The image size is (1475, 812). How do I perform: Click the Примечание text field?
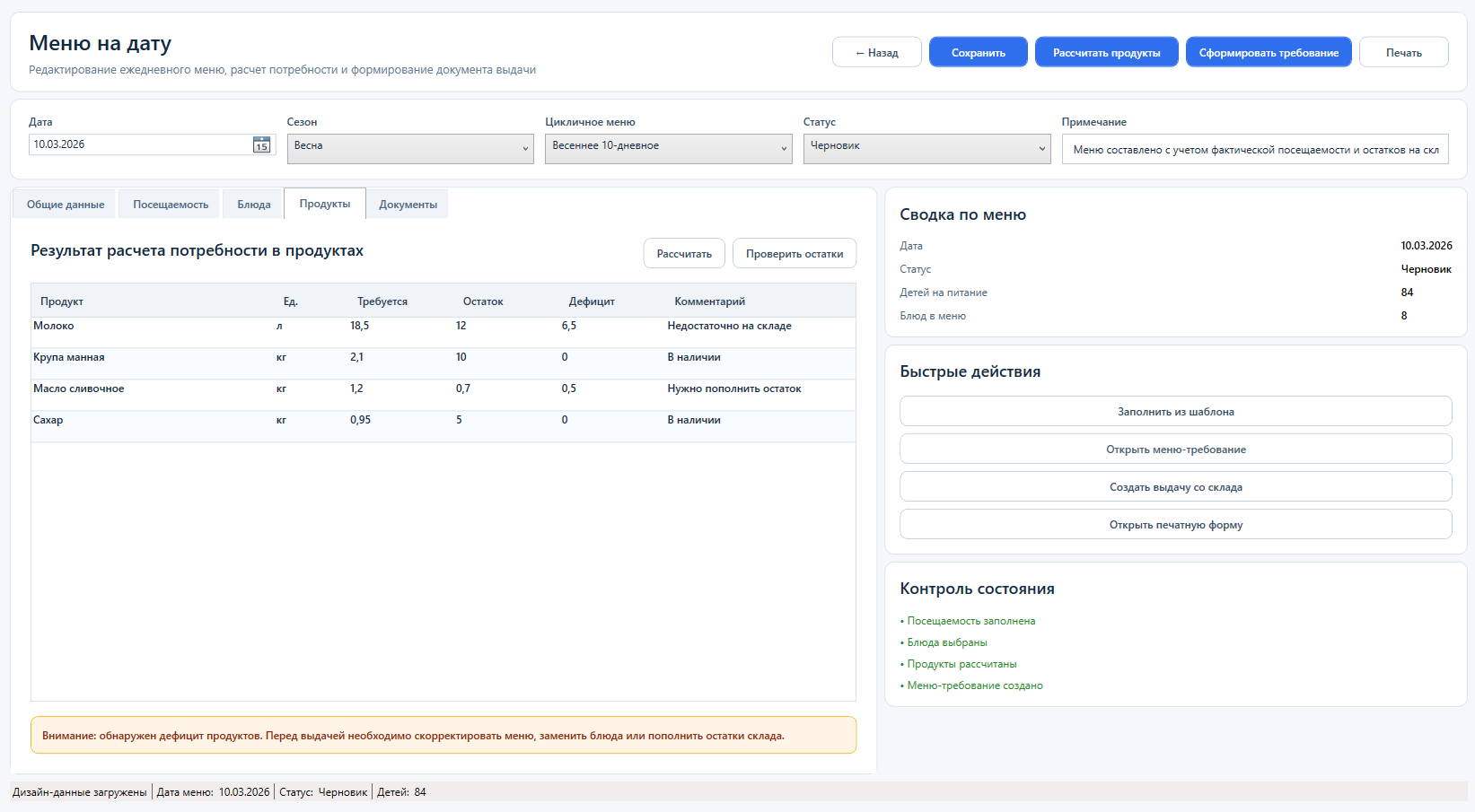coord(1254,150)
